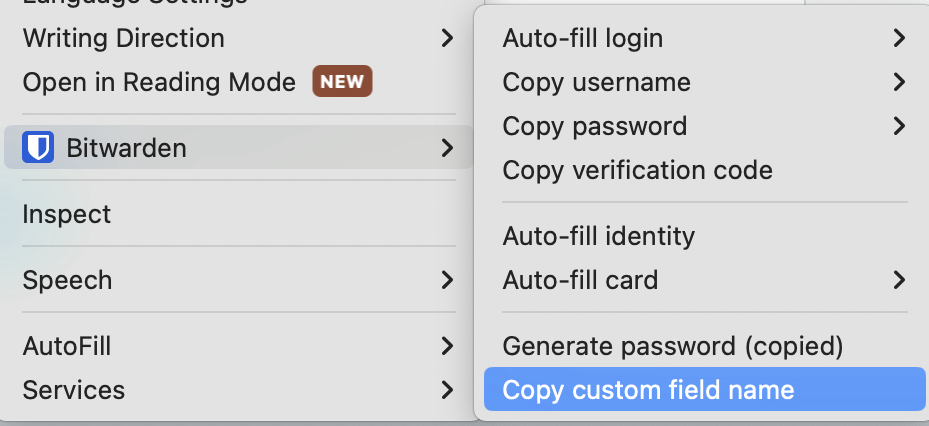Click the NEW badge beside Reading Mode

click(342, 82)
